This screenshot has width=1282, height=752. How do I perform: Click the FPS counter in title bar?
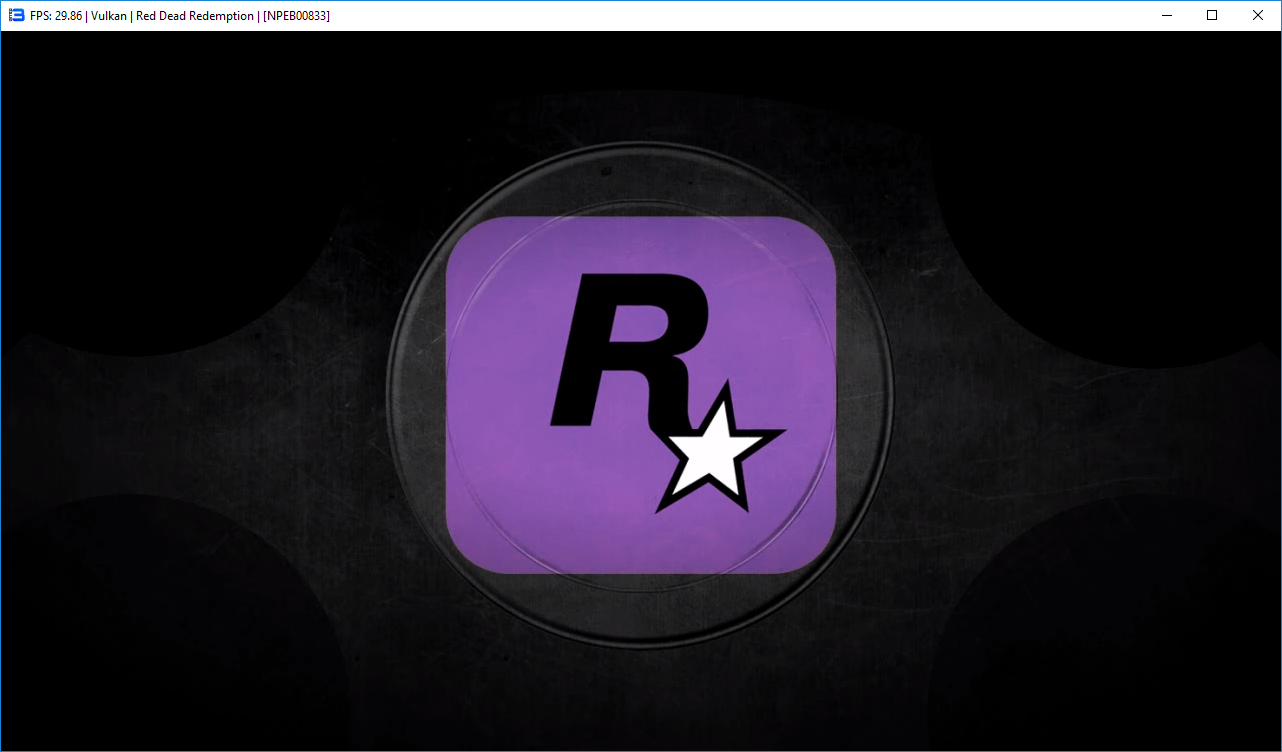tap(56, 16)
